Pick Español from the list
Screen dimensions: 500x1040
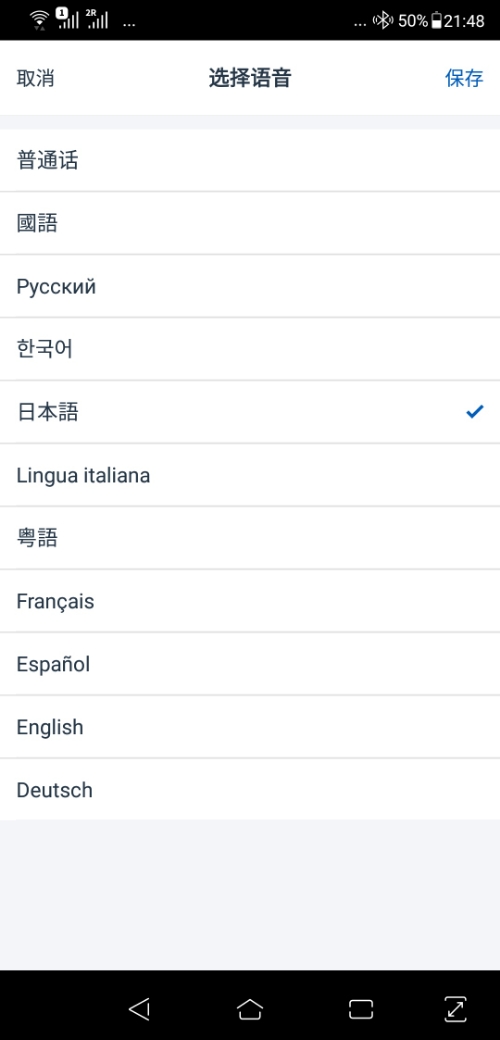(250, 664)
